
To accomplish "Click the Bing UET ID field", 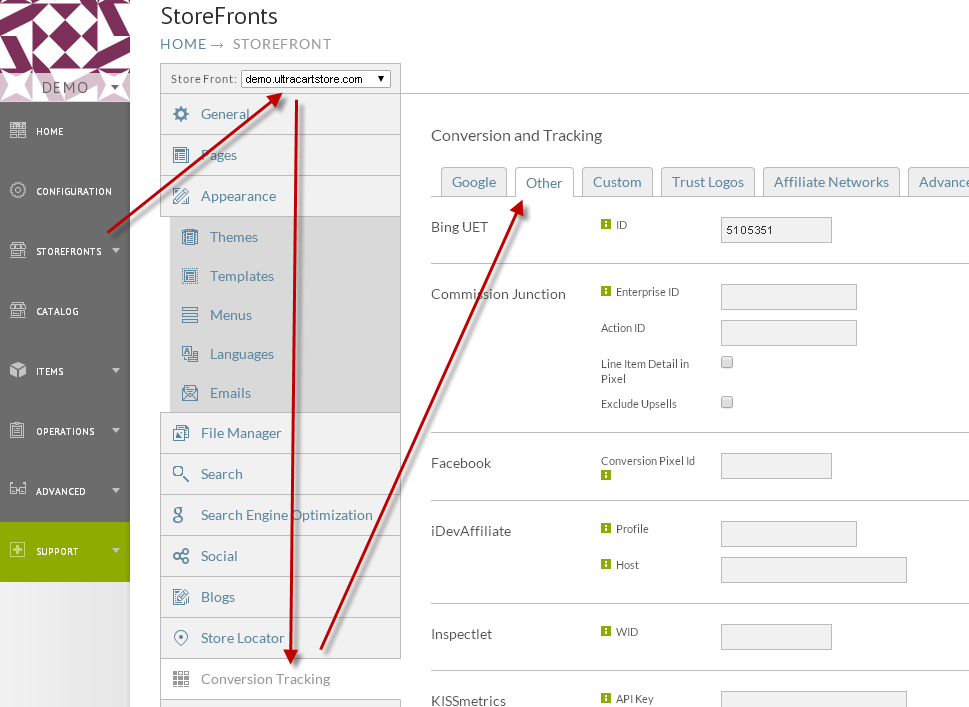I will [776, 230].
